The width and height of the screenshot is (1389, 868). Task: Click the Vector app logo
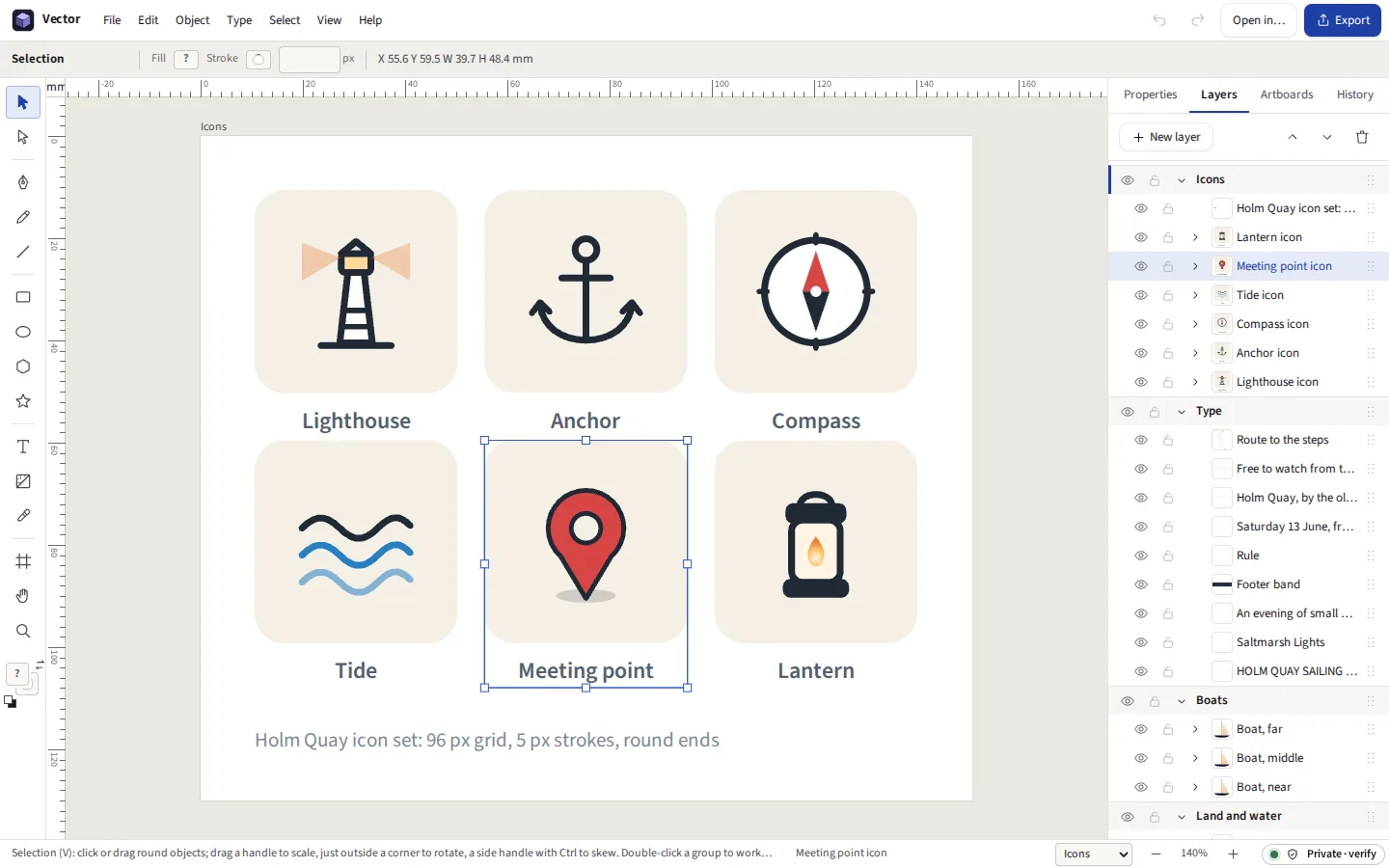(x=23, y=20)
